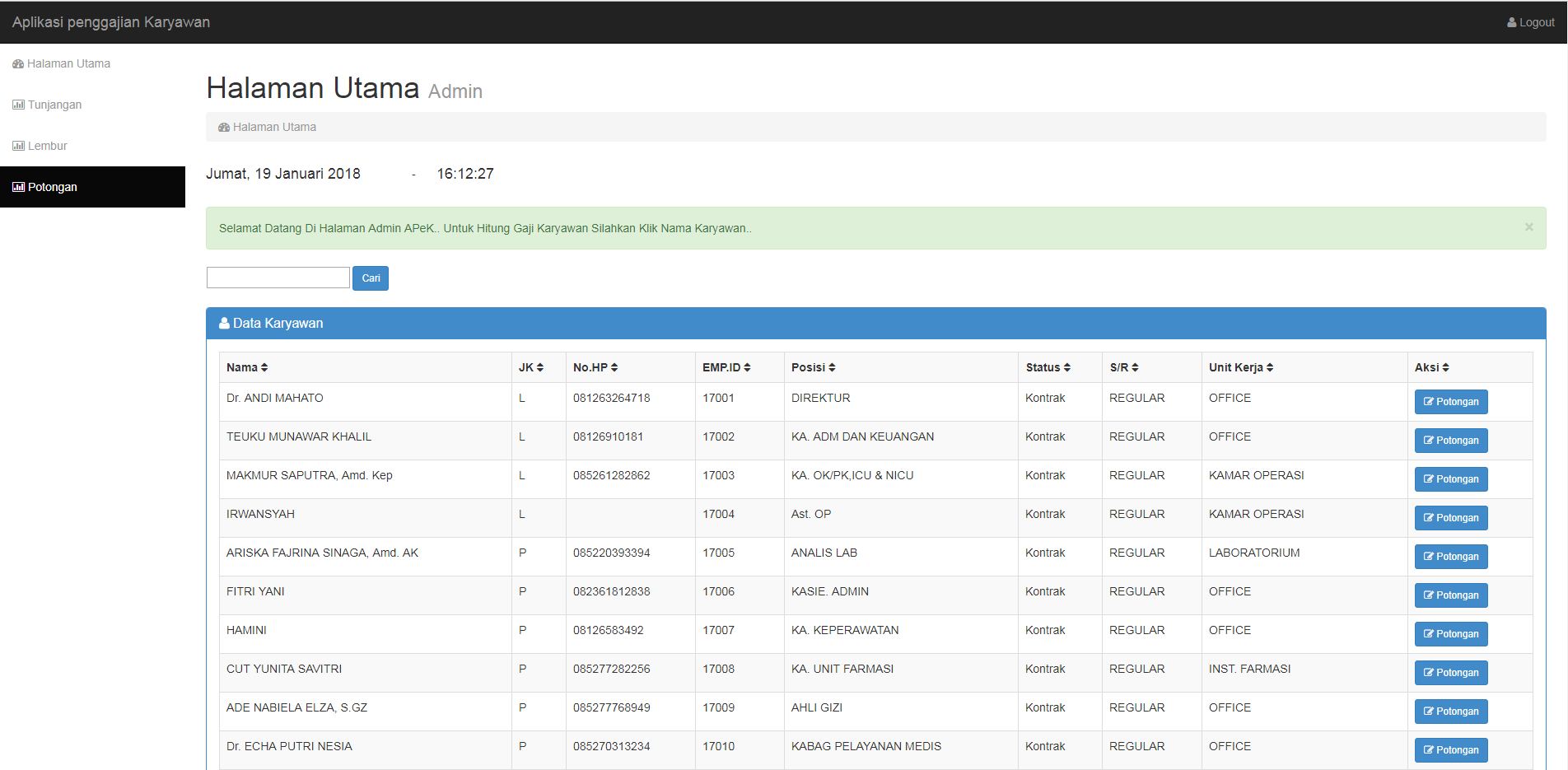Sort the table by Nama column arrows
The height and width of the screenshot is (770, 1568).
point(264,367)
